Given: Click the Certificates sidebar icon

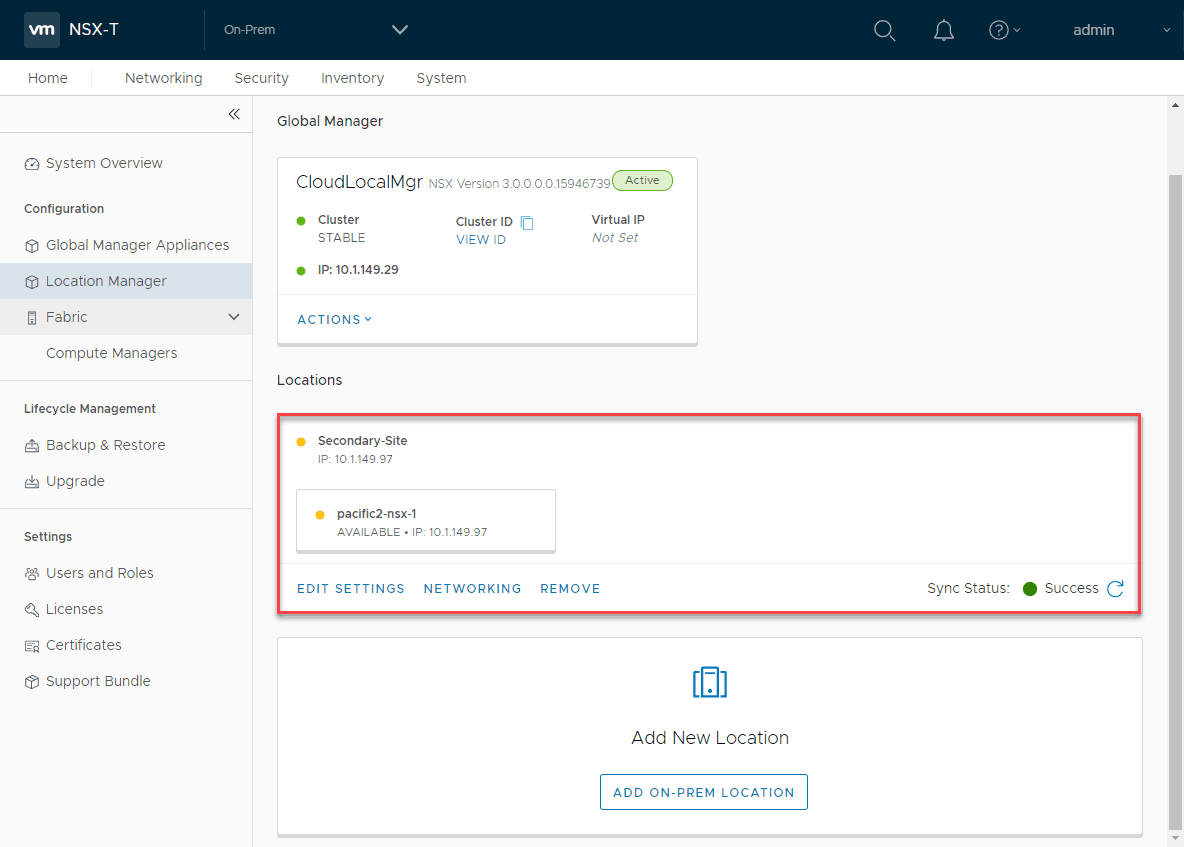Looking at the screenshot, I should [x=31, y=645].
